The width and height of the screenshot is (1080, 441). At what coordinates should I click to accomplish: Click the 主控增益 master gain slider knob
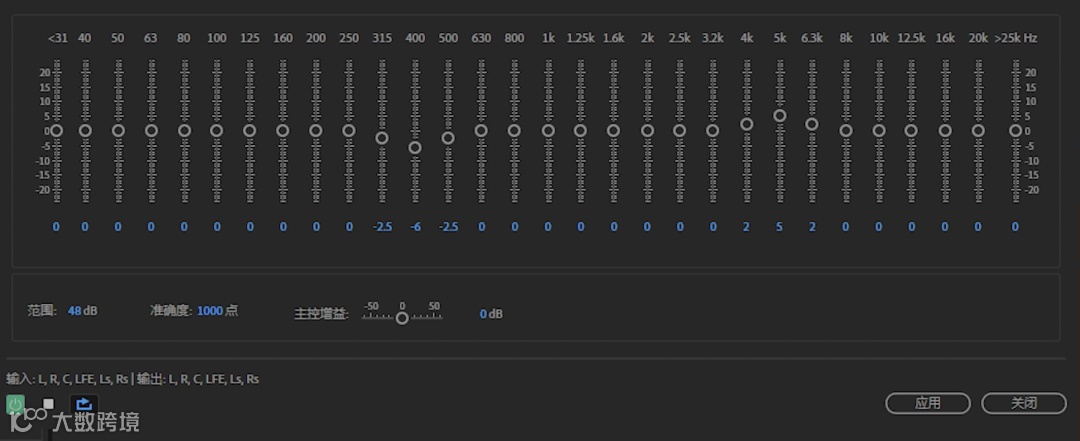(x=402, y=318)
